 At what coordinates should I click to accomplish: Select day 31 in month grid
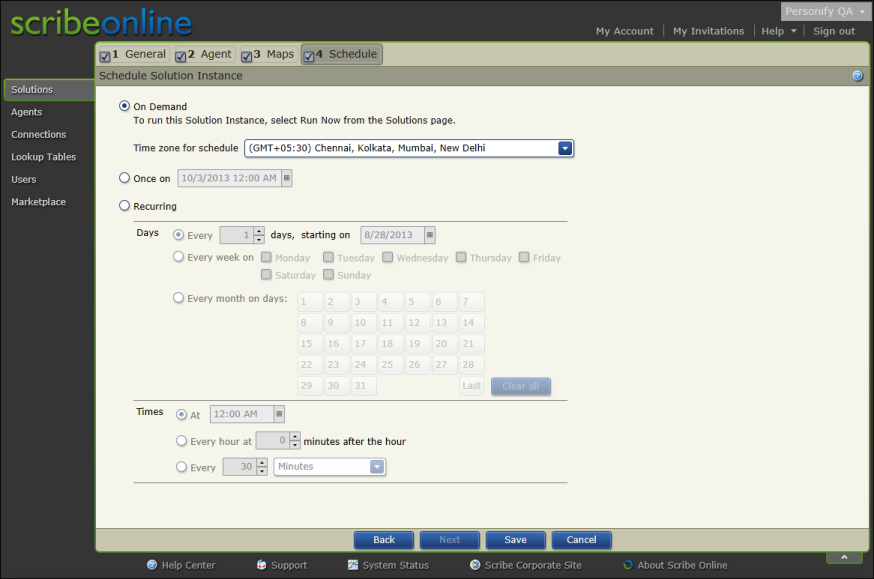364,386
